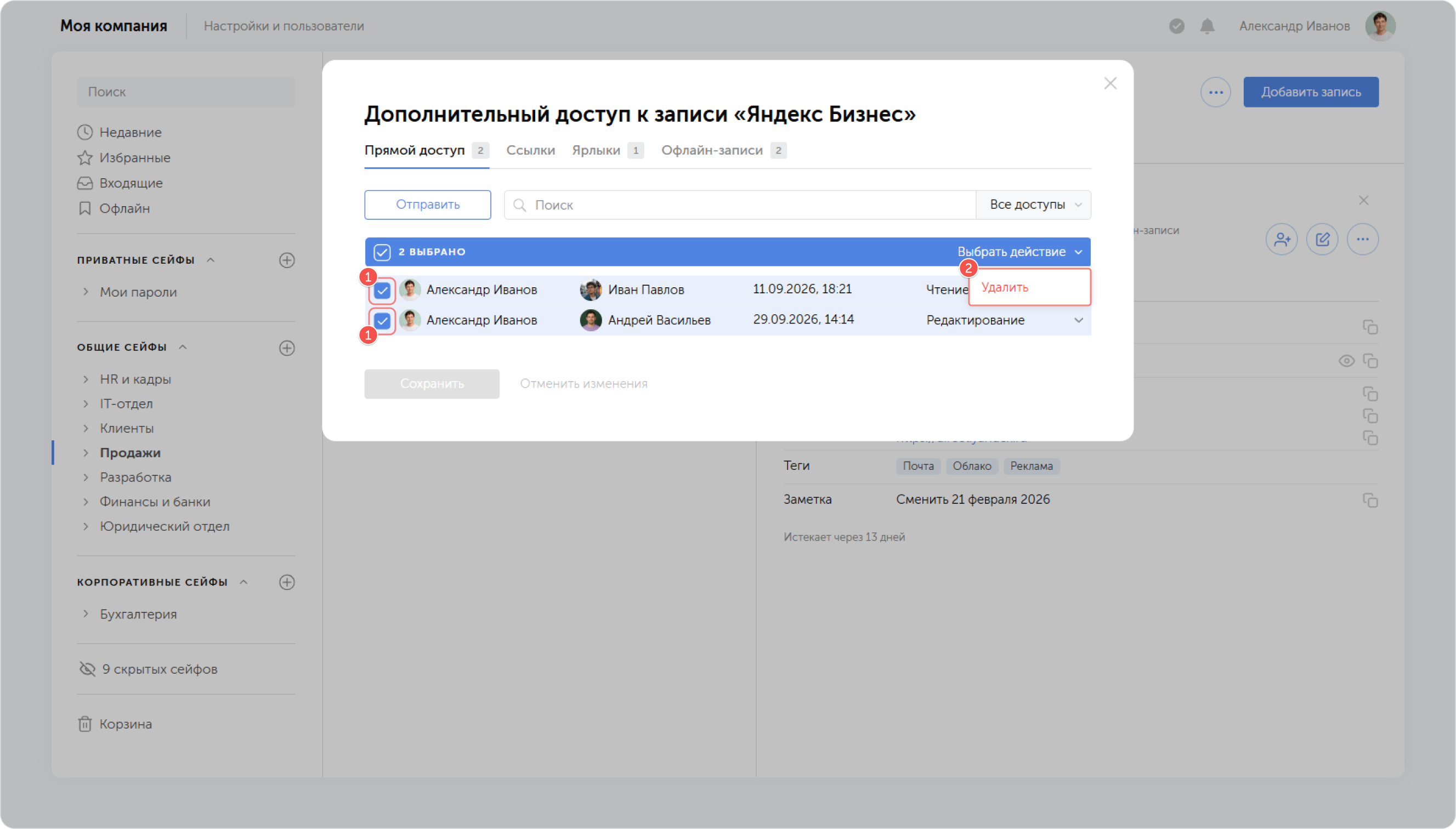This screenshot has width=1456, height=829.
Task: Click the add-user share icon
Action: click(x=1282, y=239)
